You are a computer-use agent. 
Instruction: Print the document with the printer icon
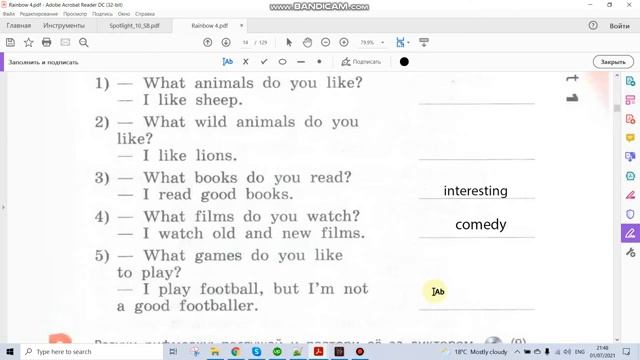tap(47, 42)
